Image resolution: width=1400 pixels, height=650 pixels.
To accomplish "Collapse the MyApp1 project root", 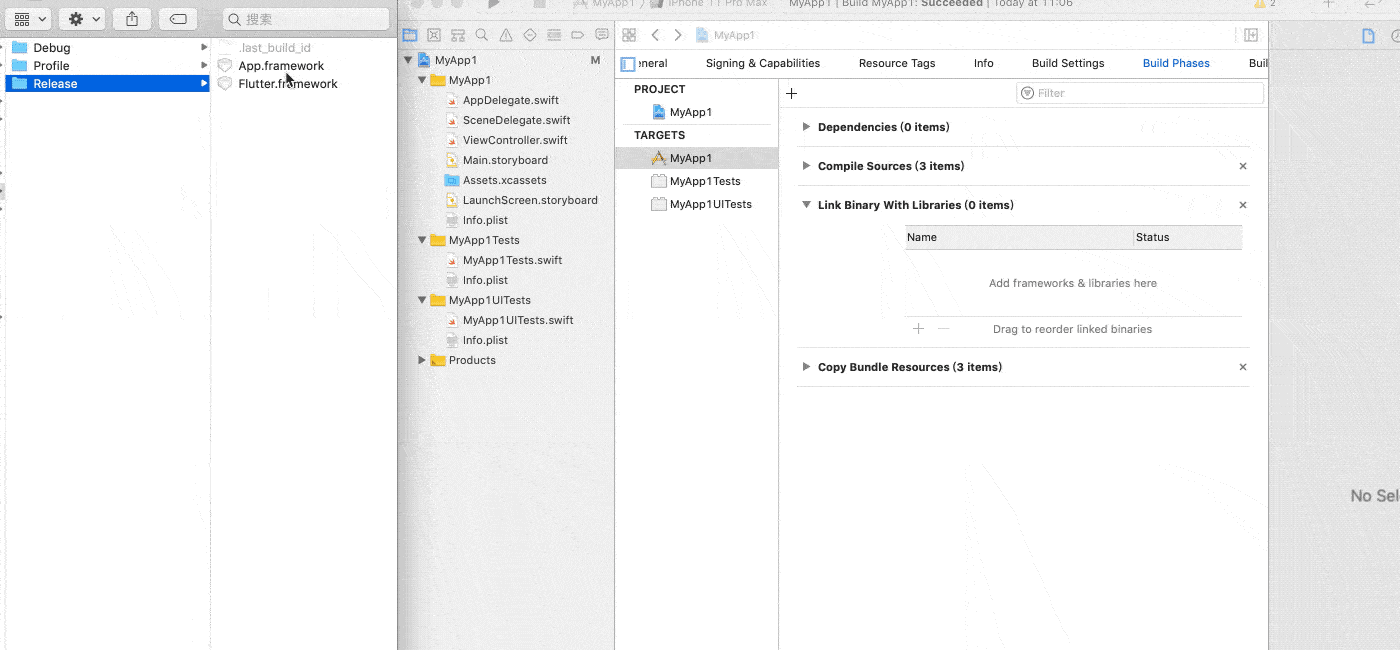I will tap(408, 60).
